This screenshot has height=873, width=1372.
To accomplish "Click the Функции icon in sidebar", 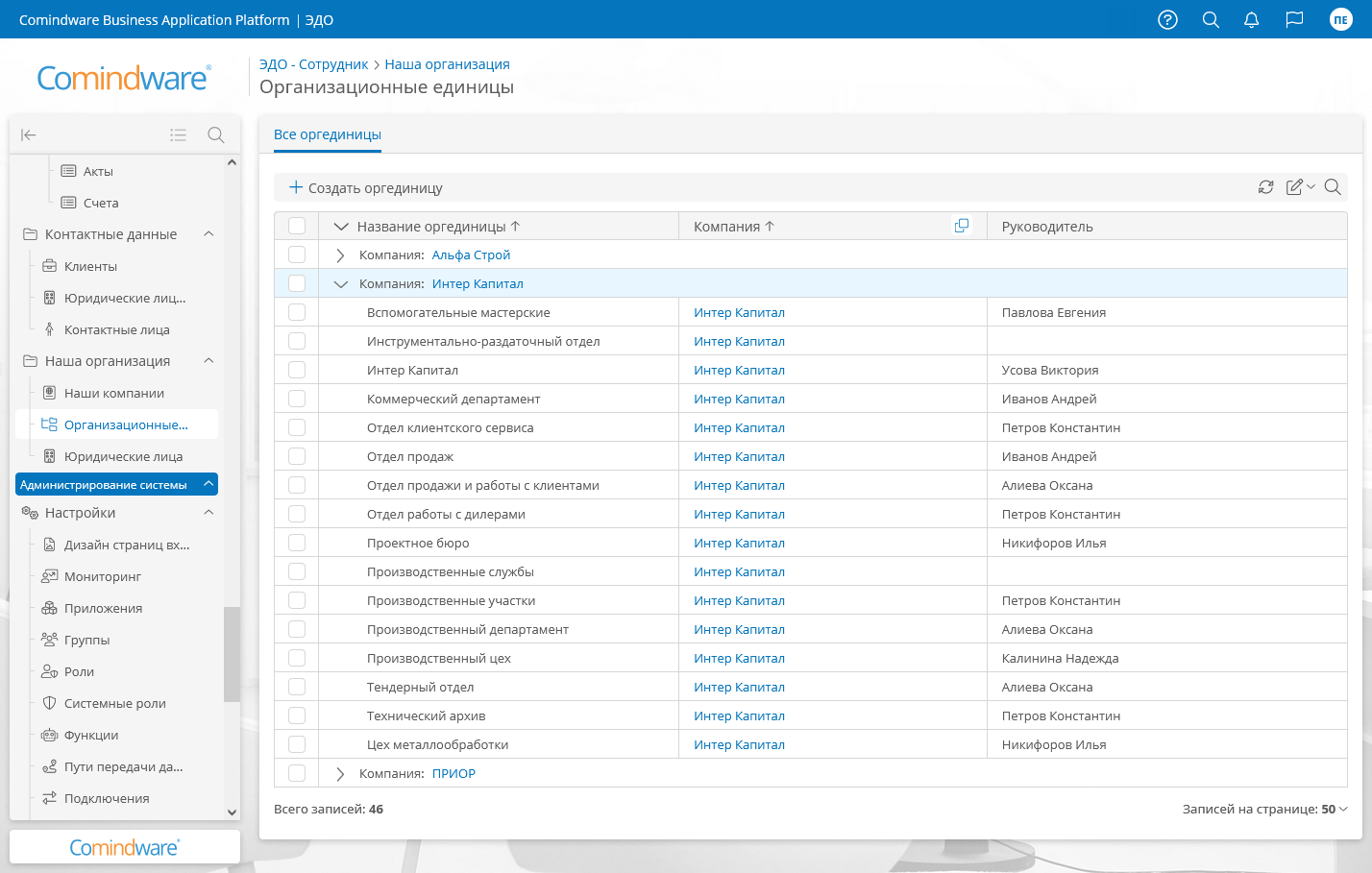I will tap(49, 735).
